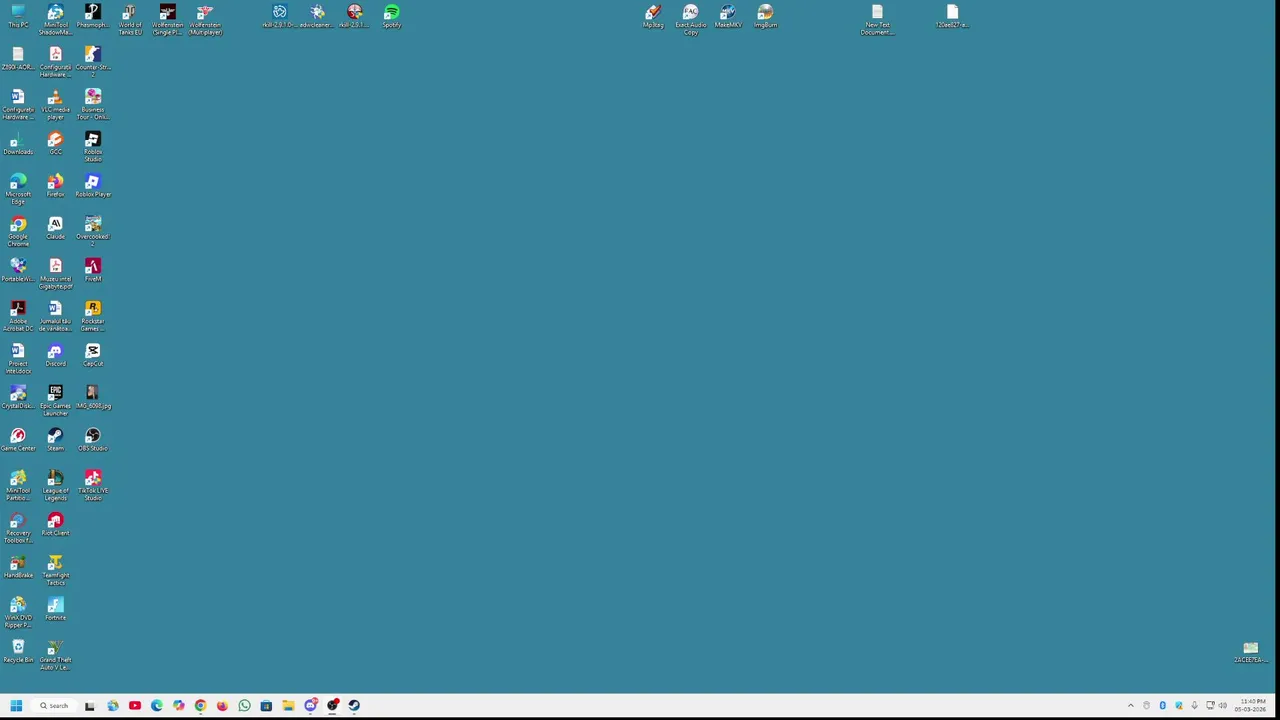This screenshot has height=720, width=1280.
Task: Open Spotify desktop shortcut
Action: tap(392, 17)
